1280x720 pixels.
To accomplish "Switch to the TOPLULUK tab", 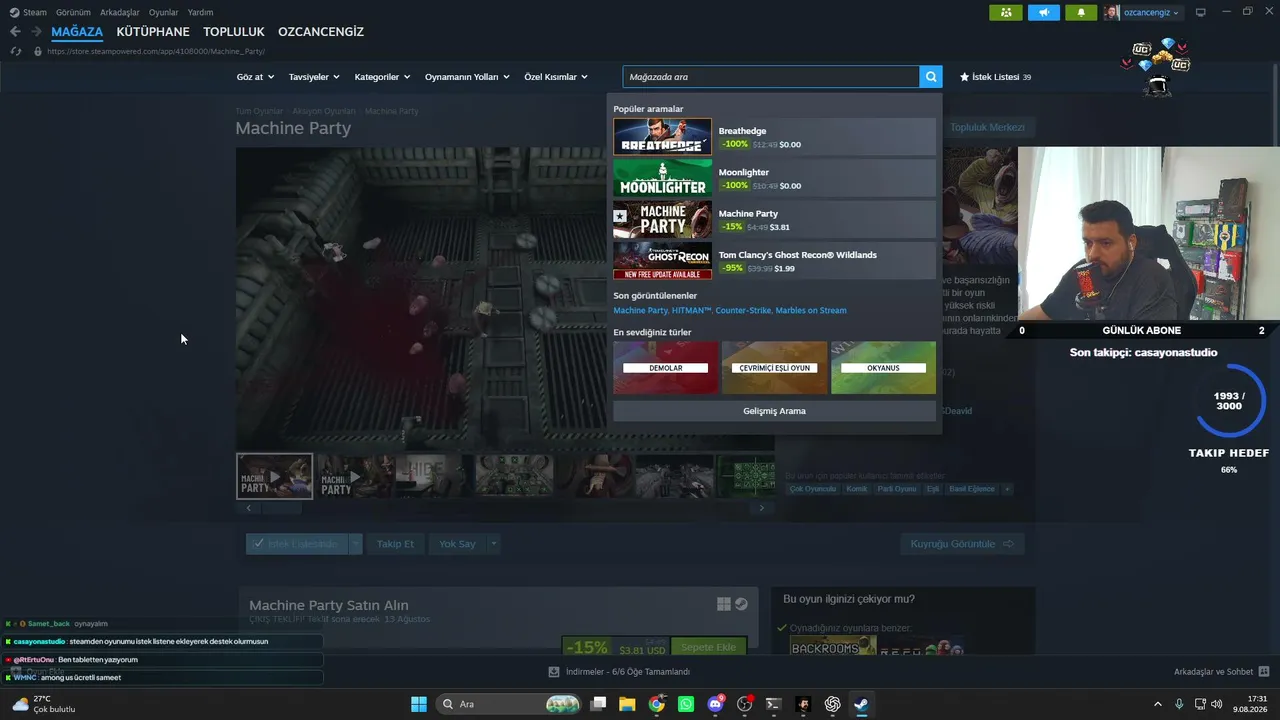I will [234, 32].
